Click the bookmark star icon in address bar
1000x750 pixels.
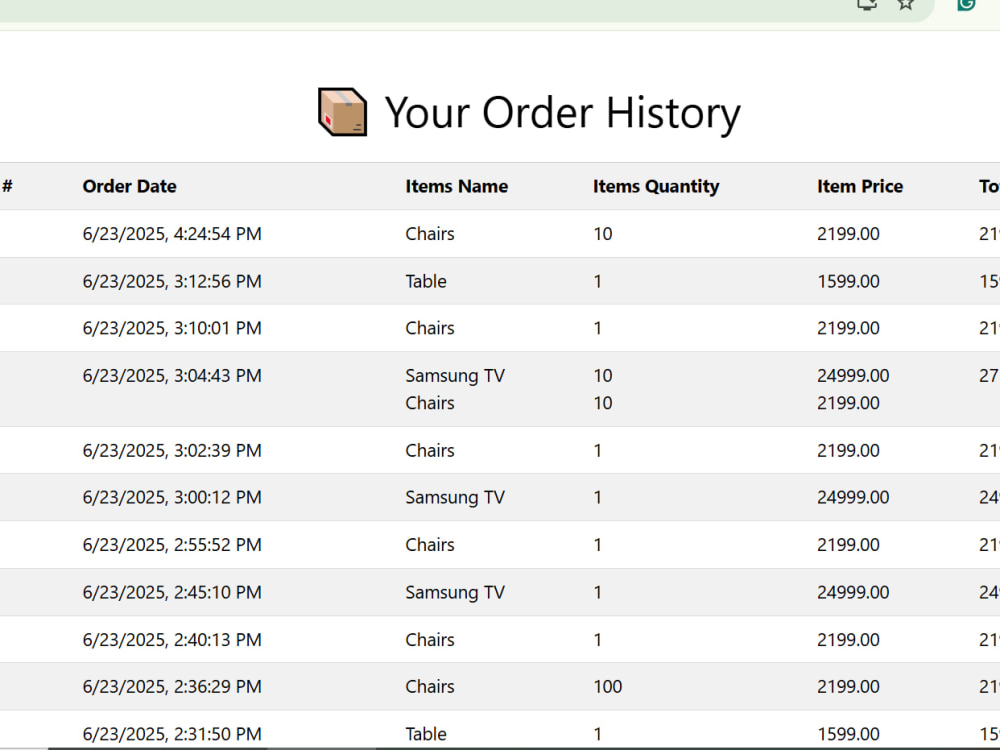click(x=906, y=4)
